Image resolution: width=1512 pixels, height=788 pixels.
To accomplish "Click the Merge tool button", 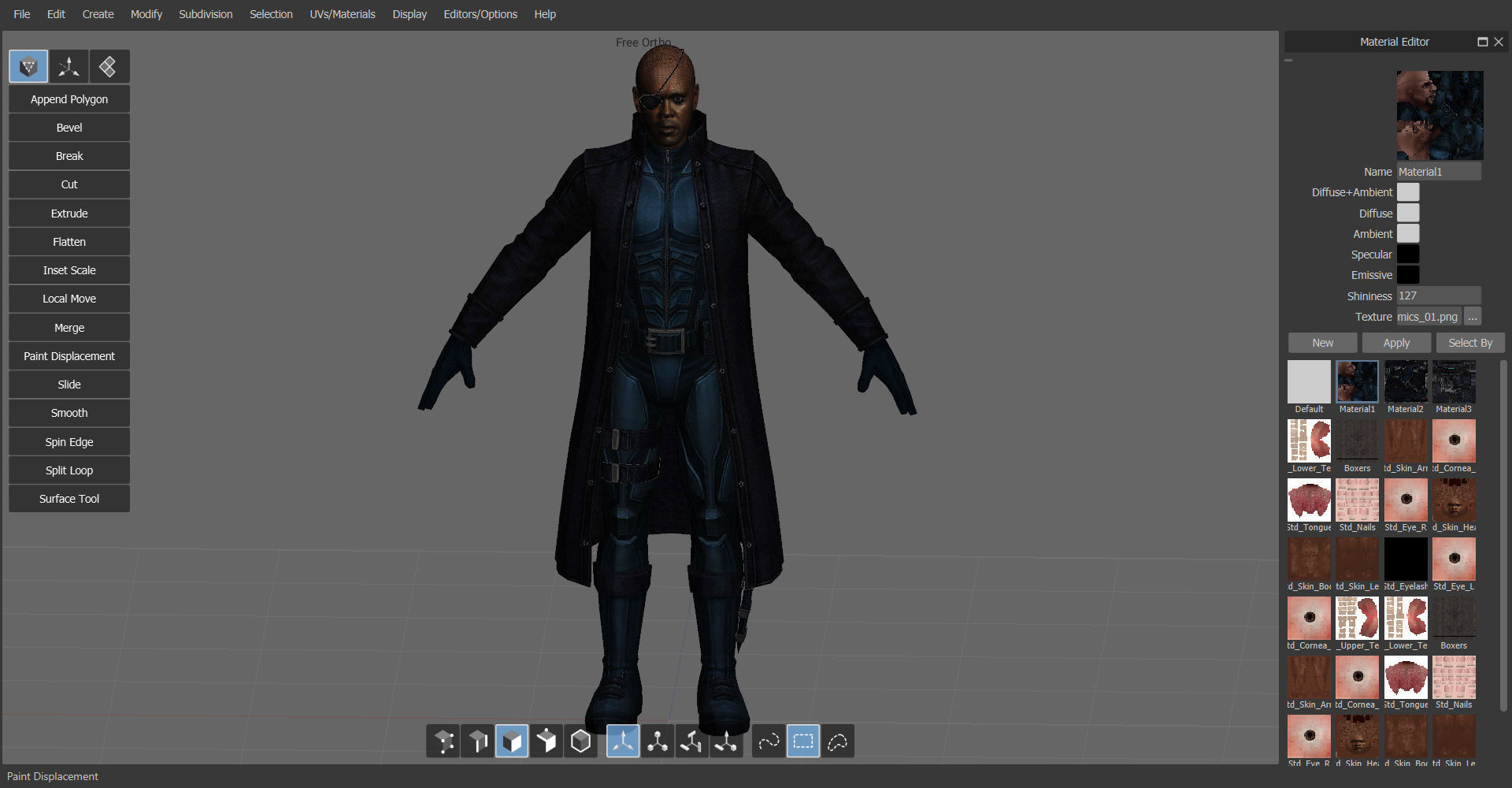I will 69,328.
